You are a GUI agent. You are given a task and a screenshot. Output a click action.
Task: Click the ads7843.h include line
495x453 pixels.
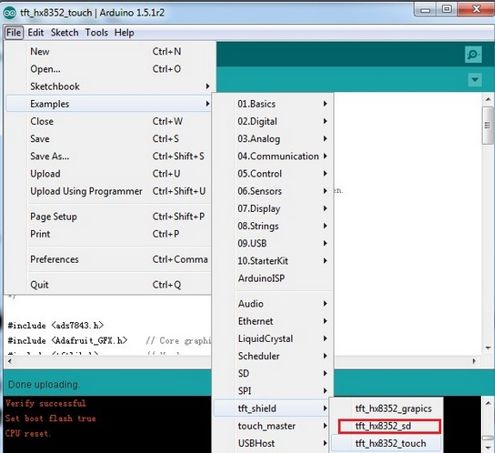point(55,325)
